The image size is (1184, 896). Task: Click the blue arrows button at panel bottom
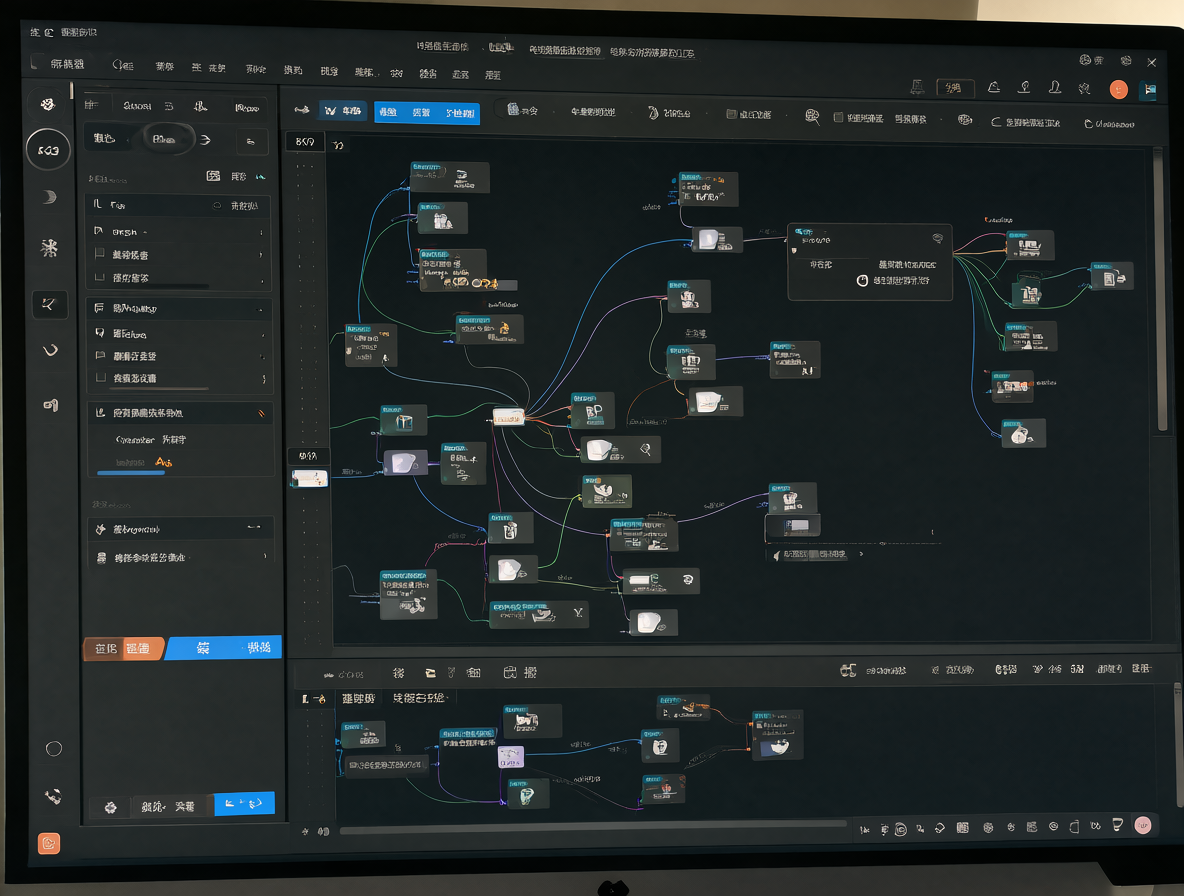244,804
